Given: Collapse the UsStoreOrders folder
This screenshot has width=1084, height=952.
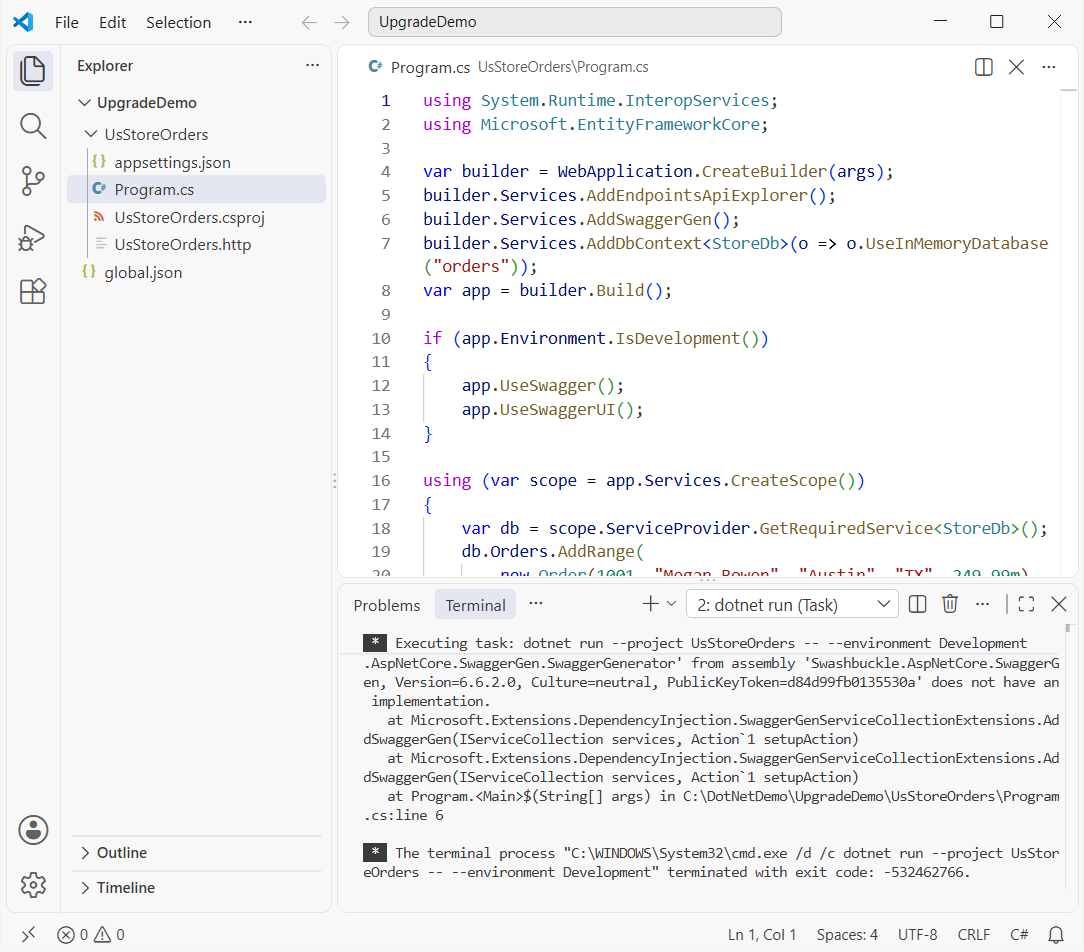Looking at the screenshot, I should 91,134.
